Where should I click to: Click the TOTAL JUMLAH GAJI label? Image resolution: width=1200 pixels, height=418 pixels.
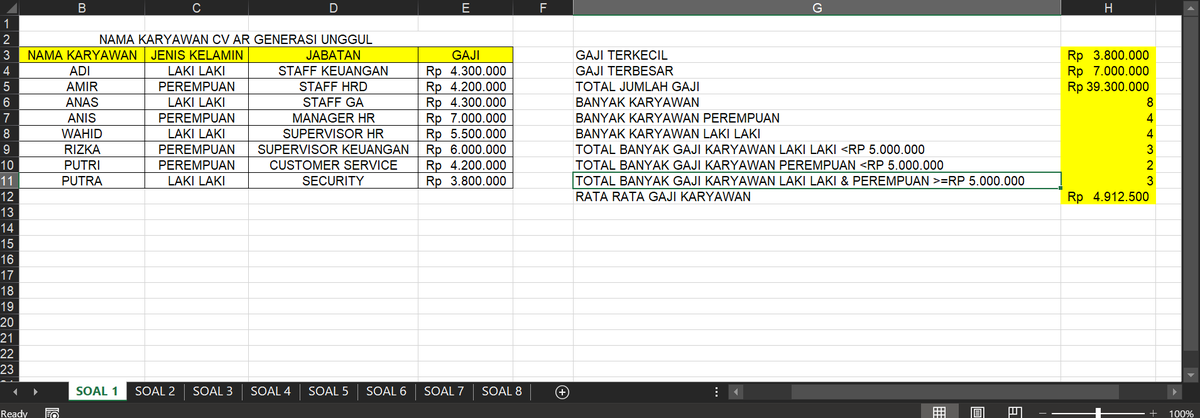637,87
